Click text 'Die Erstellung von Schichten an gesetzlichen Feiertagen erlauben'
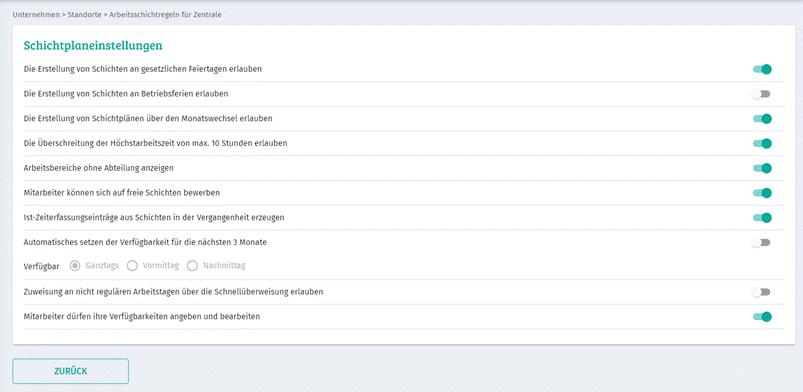Image resolution: width=803 pixels, height=392 pixels. (143, 69)
